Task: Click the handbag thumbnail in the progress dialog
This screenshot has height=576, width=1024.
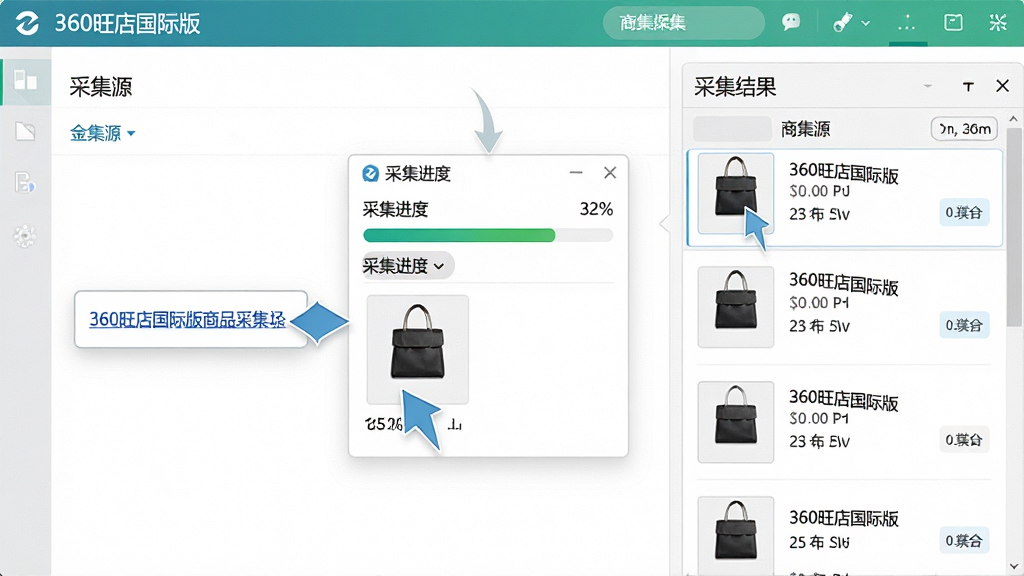Action: pos(417,349)
